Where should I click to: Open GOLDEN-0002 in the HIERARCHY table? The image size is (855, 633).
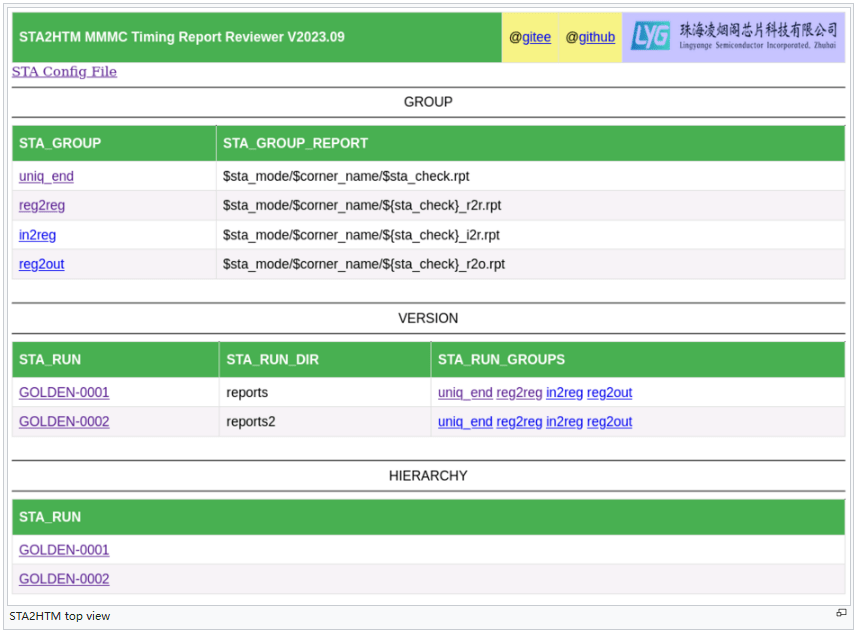[64, 579]
